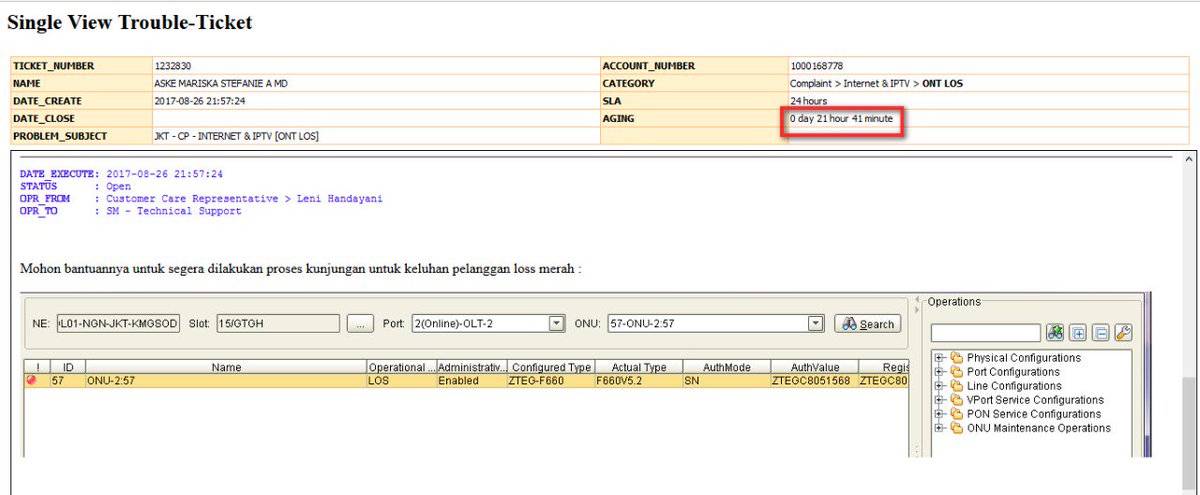Click the LOS operational status cell
The image size is (1200, 495).
pos(401,381)
